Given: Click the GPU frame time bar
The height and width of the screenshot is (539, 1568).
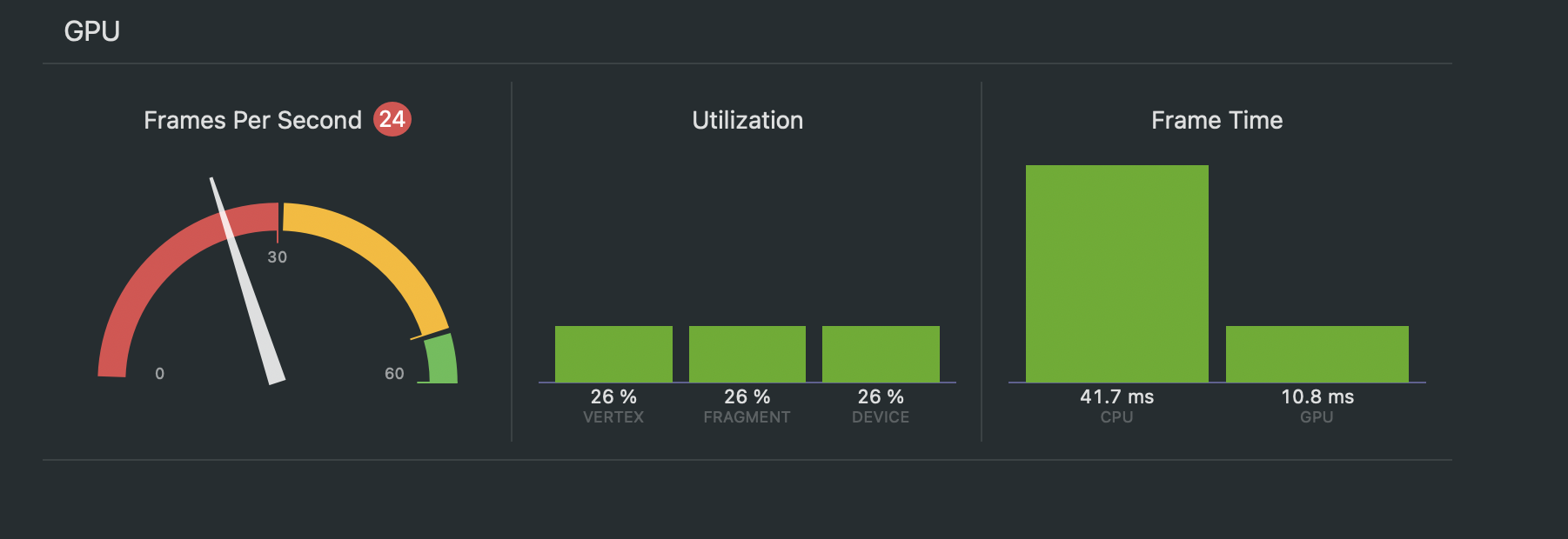Looking at the screenshot, I should tap(1317, 354).
